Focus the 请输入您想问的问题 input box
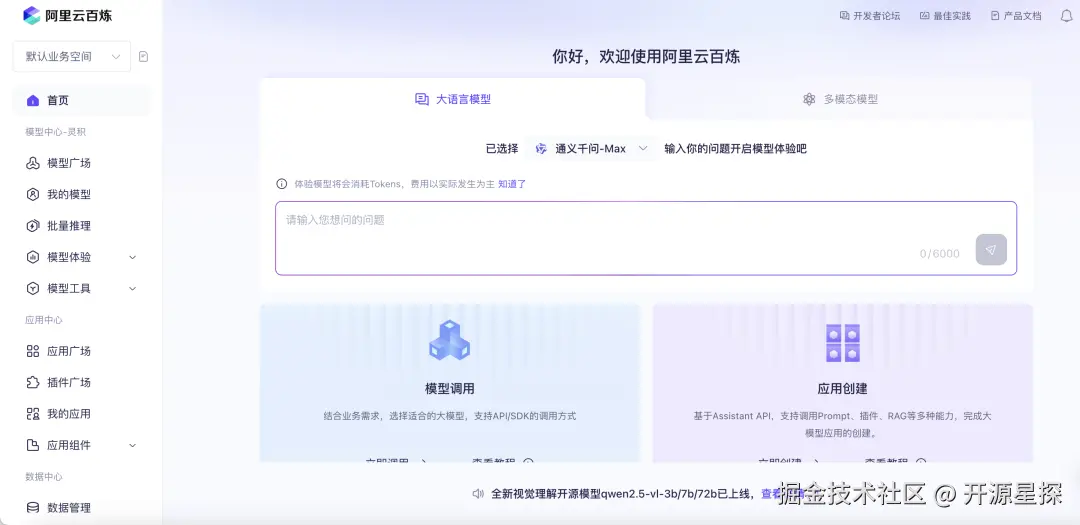 click(646, 238)
